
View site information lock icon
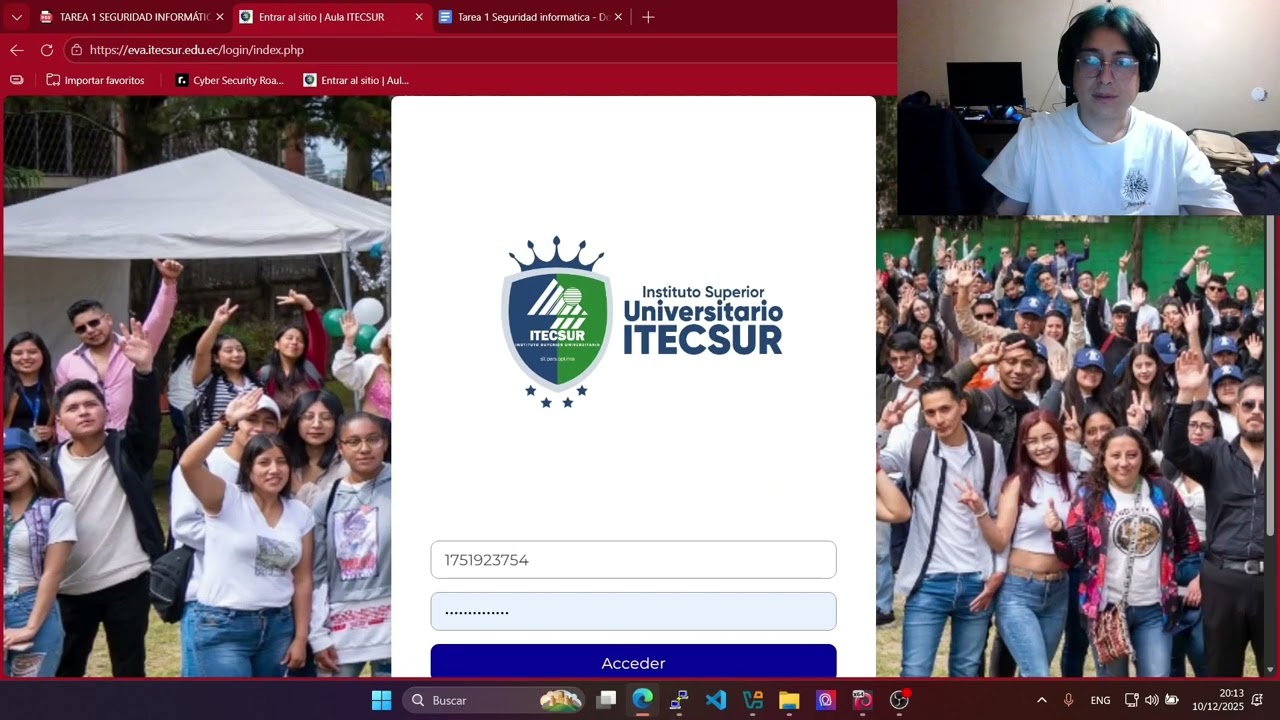(x=77, y=50)
